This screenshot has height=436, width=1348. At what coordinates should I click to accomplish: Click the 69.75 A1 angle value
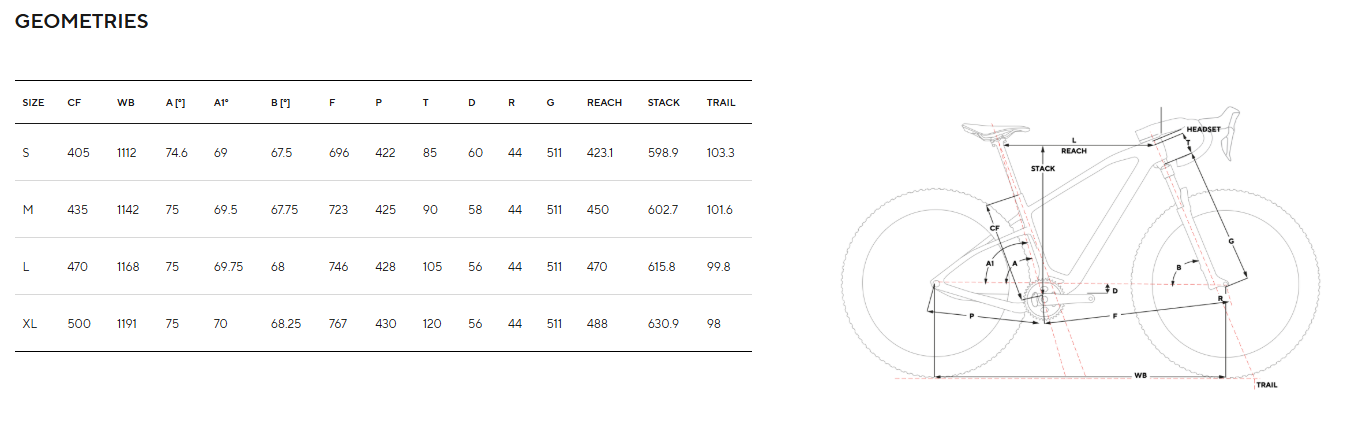[228, 266]
